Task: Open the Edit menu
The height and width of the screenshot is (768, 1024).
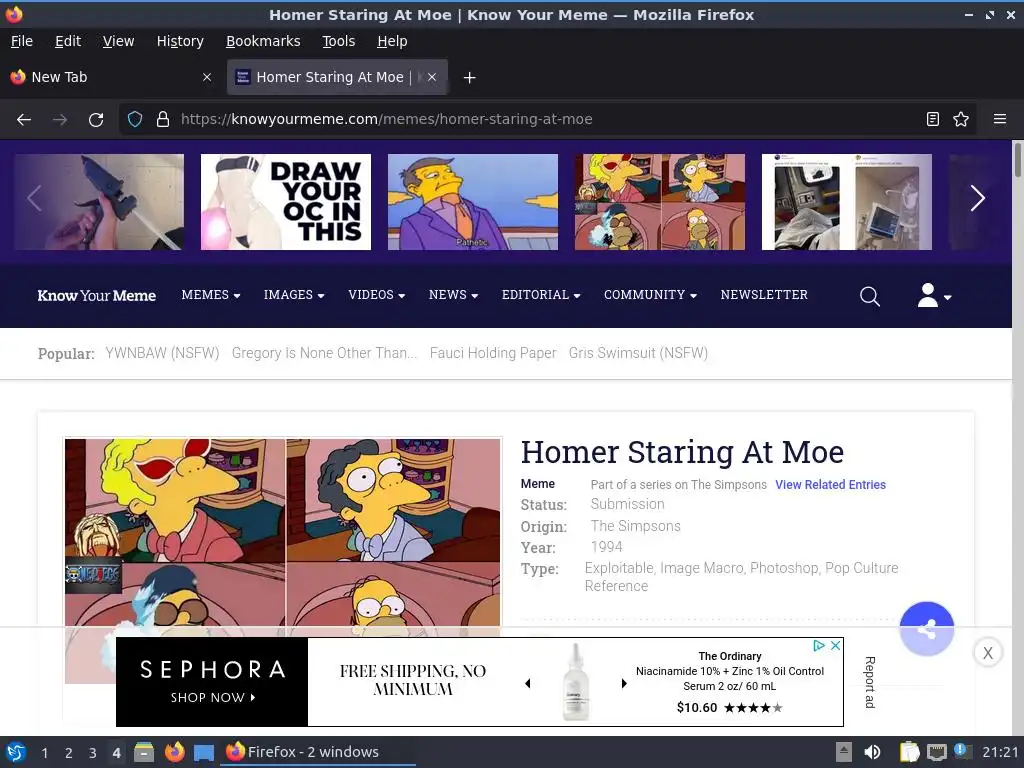Action: click(68, 41)
